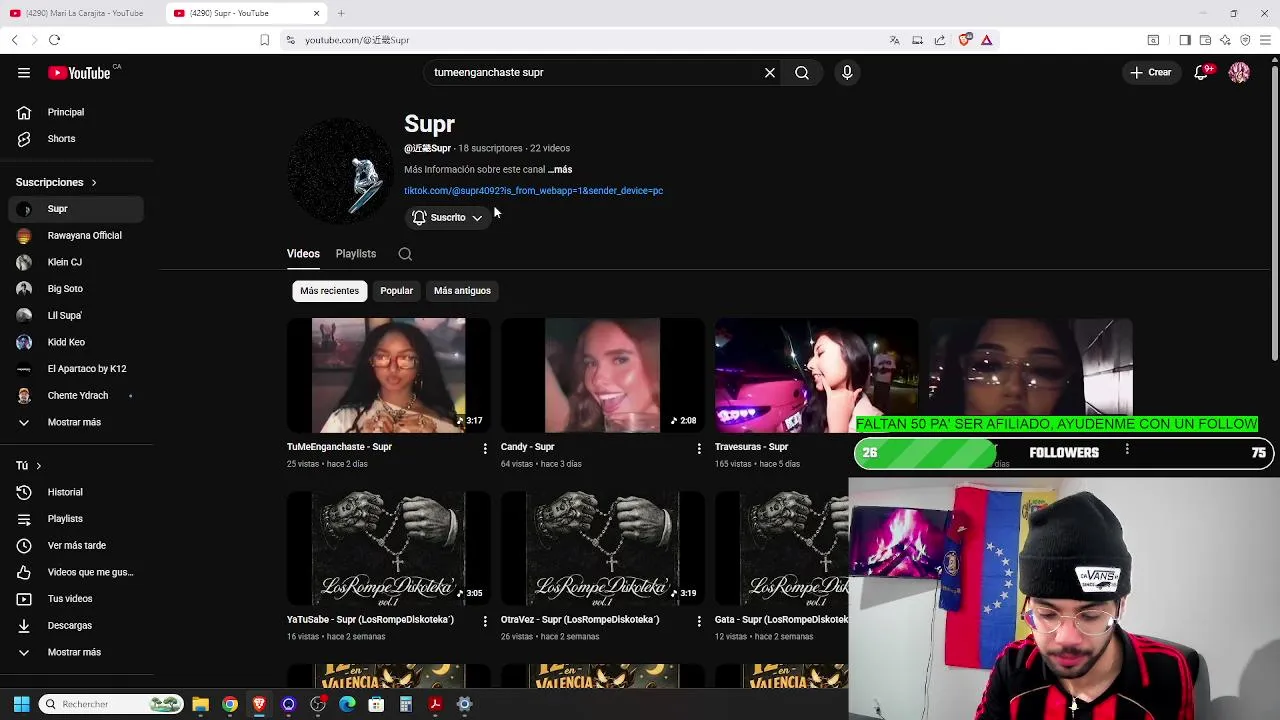The image size is (1280, 720).
Task: Switch to Mari La Carajita YouTube tab
Action: click(82, 13)
